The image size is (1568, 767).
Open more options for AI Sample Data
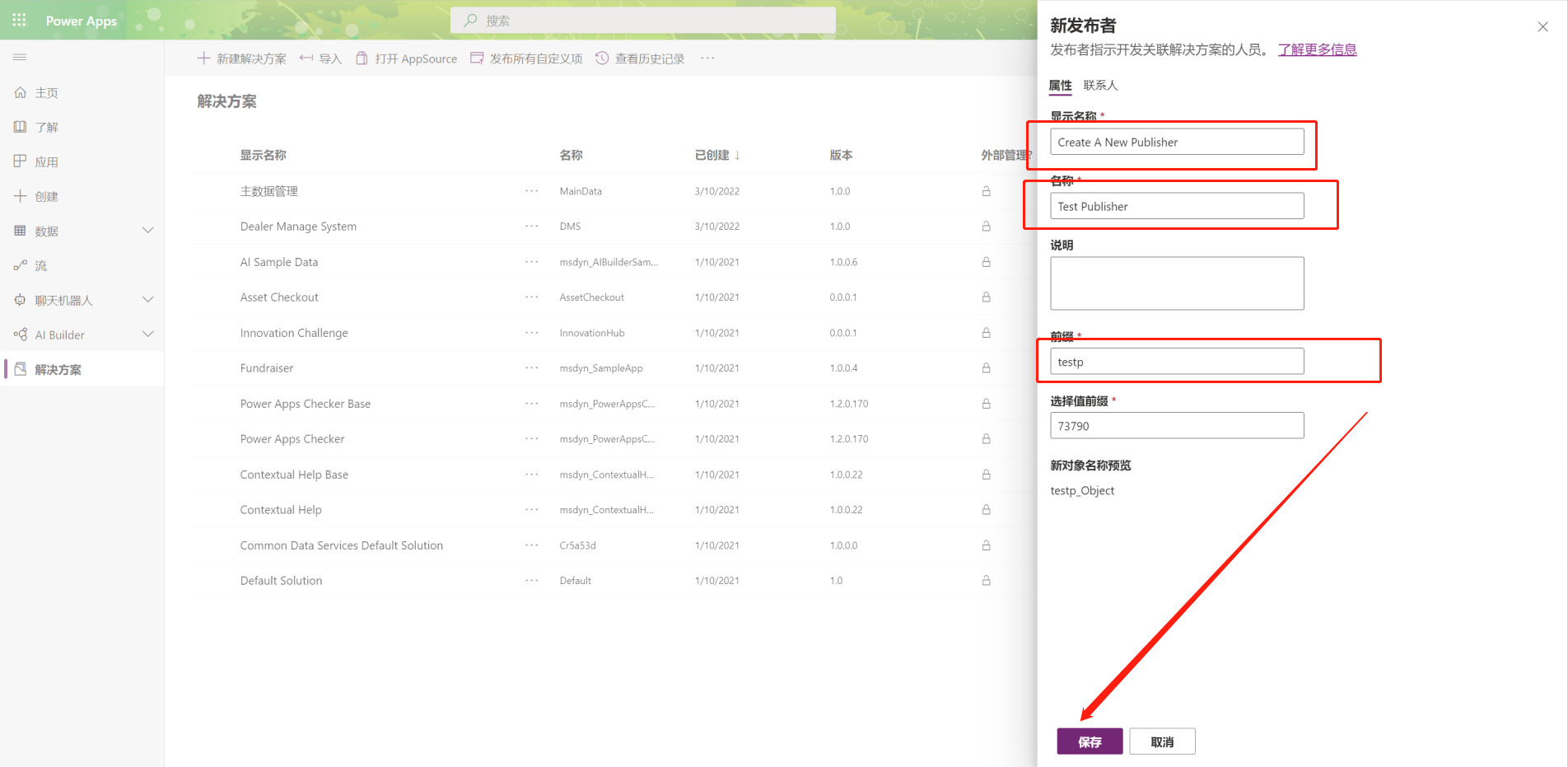tap(532, 262)
